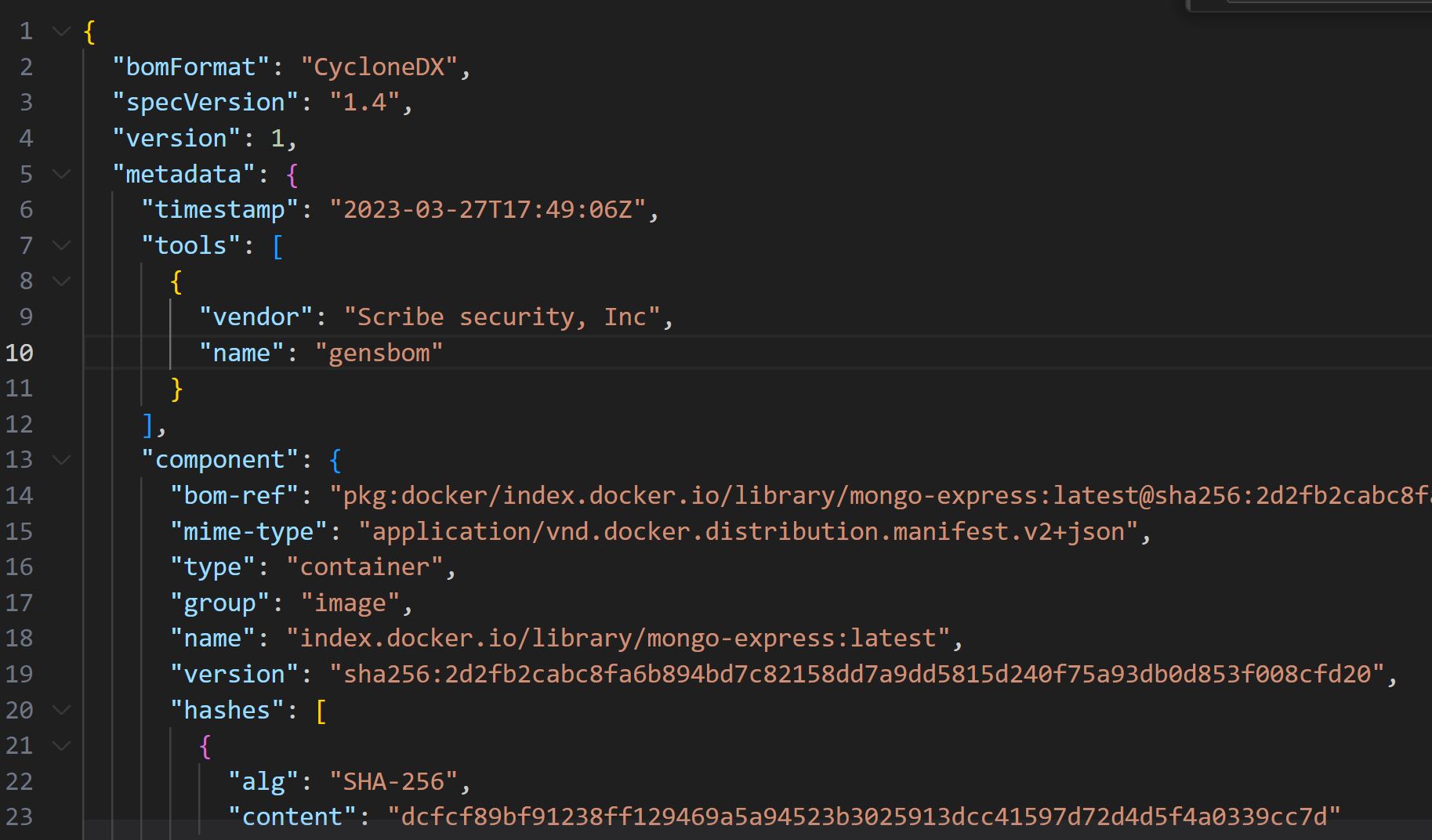This screenshot has height=840, width=1432.
Task: Click the "bom-ref" key
Action: (x=235, y=495)
